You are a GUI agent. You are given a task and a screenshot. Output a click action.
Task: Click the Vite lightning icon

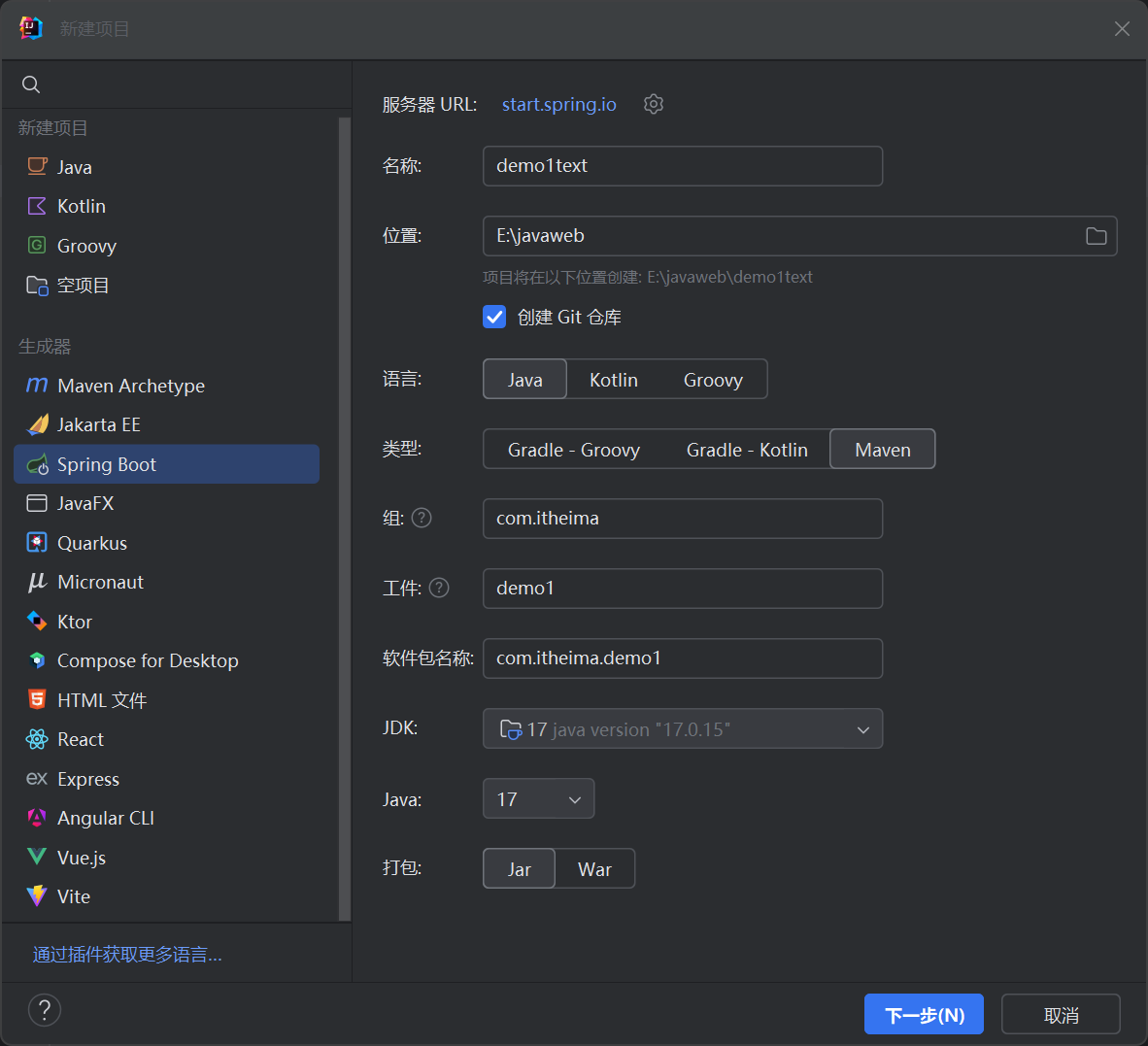(x=37, y=895)
